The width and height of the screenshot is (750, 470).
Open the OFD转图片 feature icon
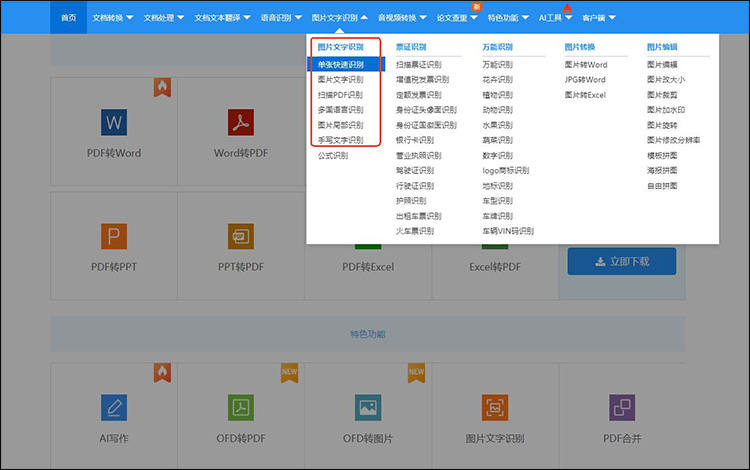368,407
